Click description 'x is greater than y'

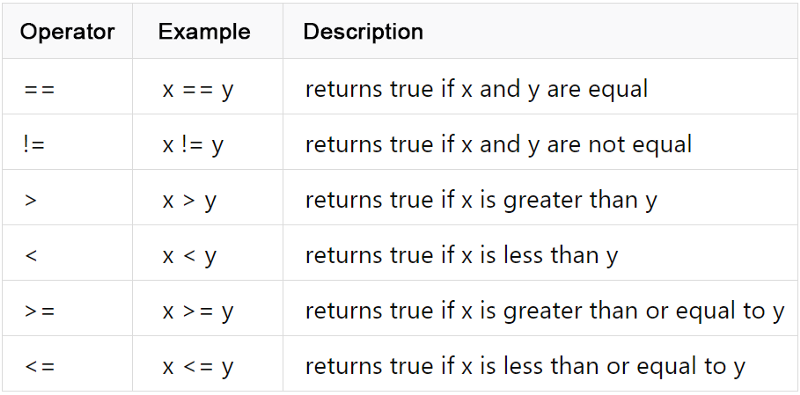coord(559,201)
